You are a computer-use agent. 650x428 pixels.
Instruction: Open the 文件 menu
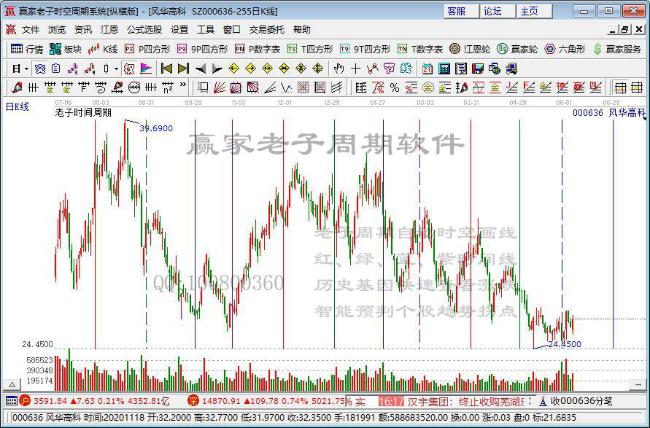point(30,30)
